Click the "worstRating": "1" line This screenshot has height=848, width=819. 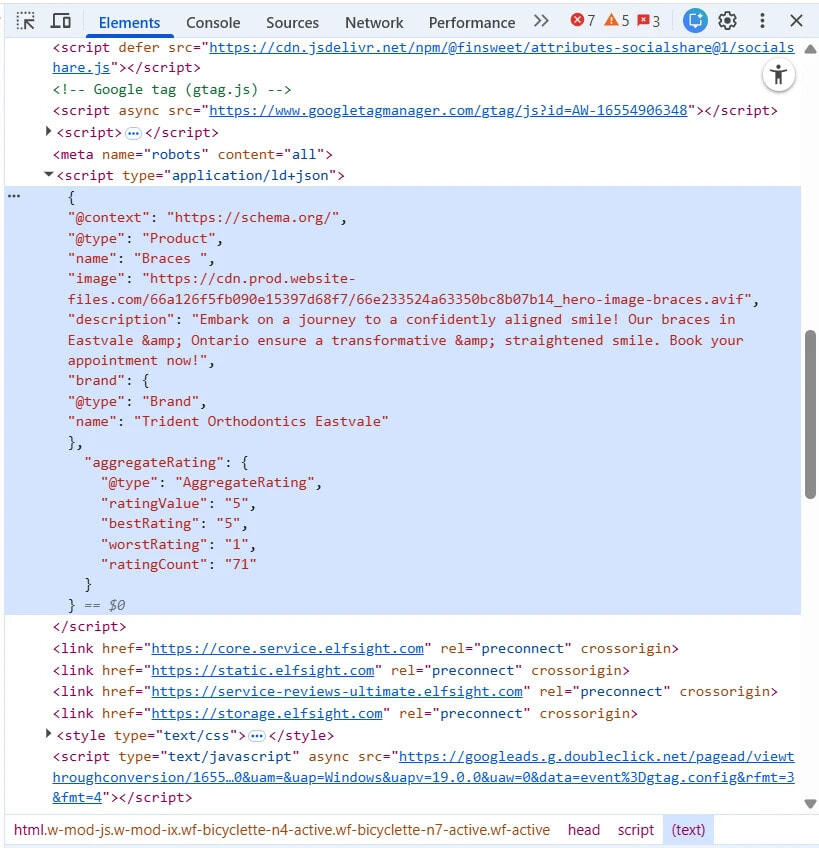pyautogui.click(x=178, y=544)
